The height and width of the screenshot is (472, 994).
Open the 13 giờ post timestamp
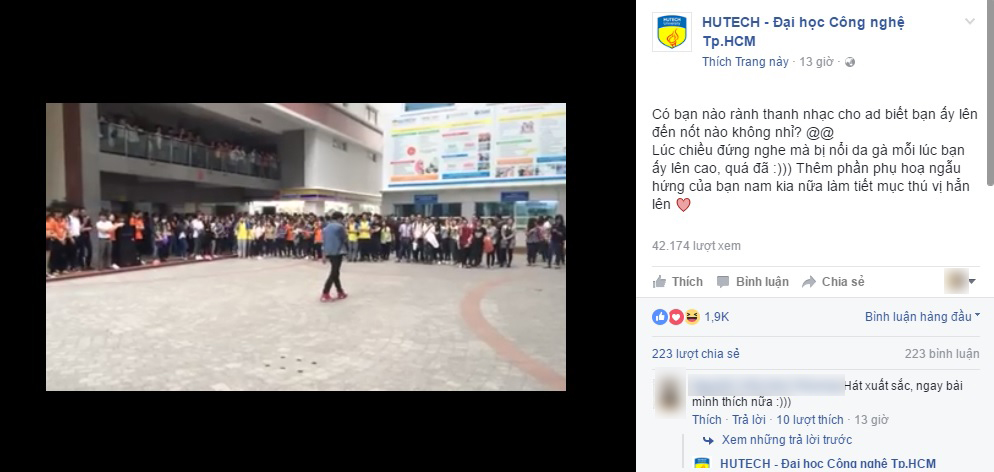(815, 62)
